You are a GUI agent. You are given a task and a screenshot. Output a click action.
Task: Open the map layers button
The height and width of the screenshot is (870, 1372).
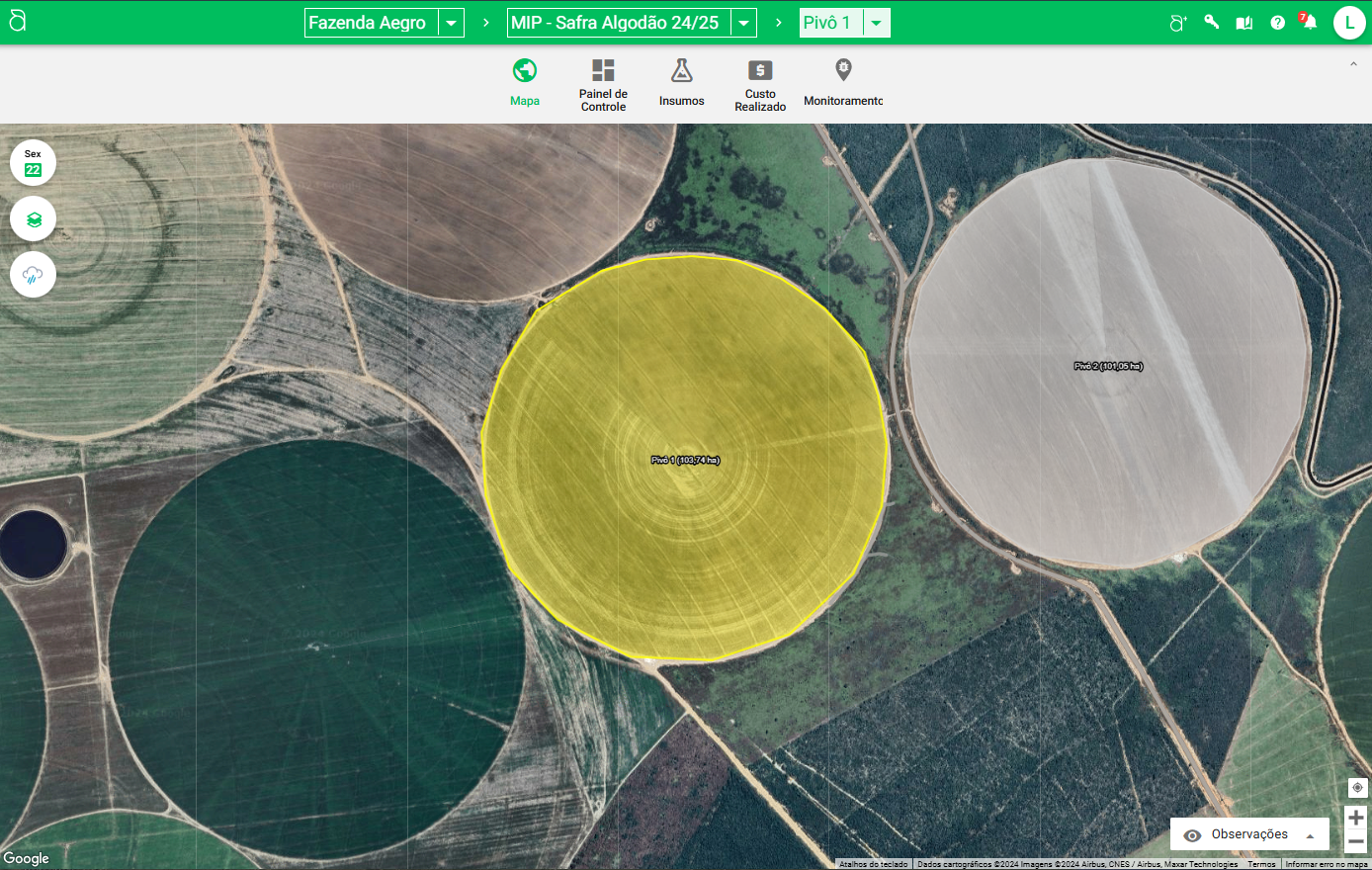(34, 219)
